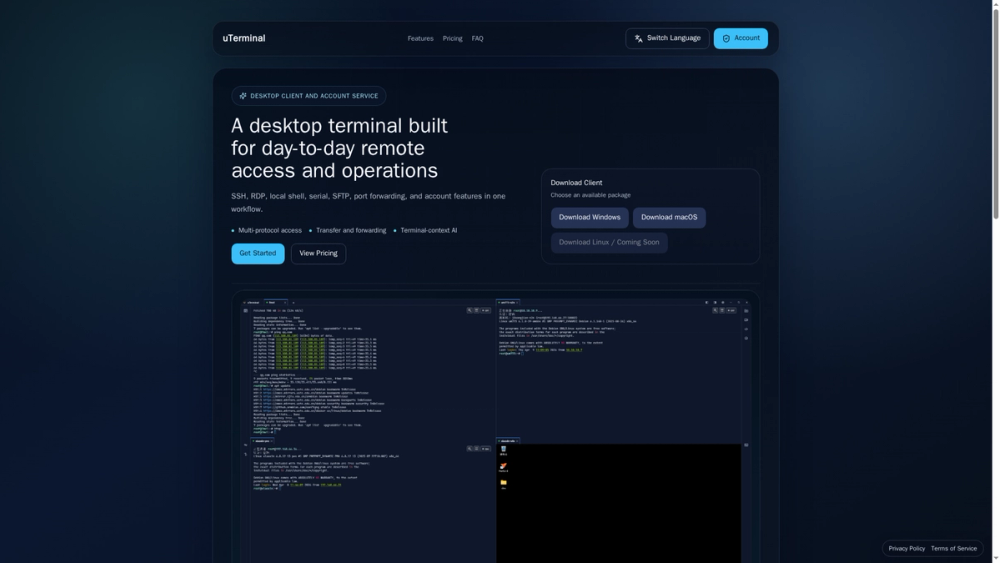Click the uTerminal logo

pos(244,38)
